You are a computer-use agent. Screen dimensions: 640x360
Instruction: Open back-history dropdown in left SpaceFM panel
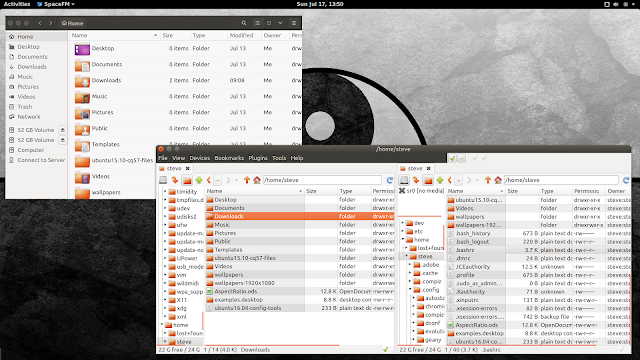[218, 180]
